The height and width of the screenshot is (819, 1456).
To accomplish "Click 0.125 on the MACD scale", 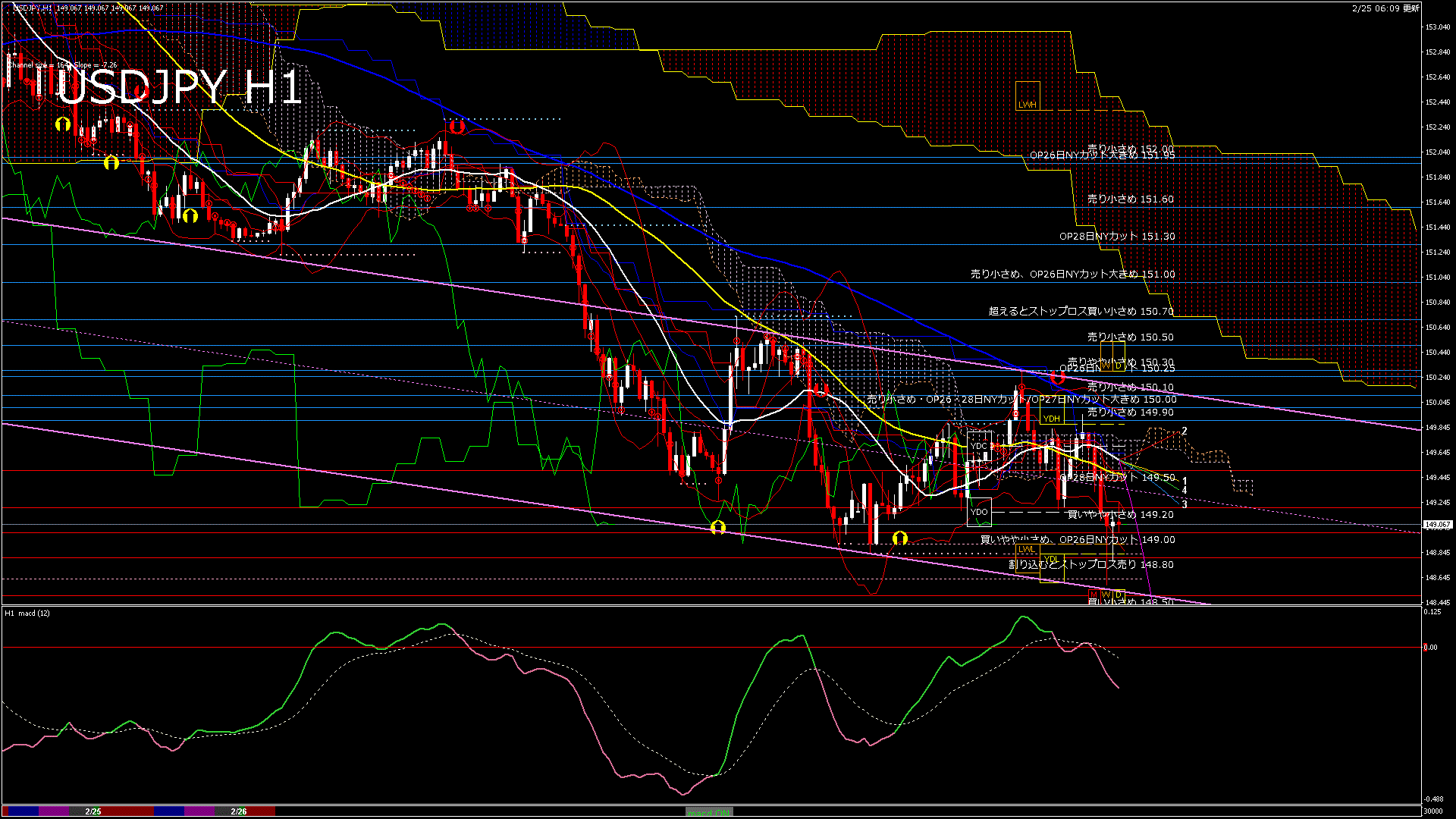I will click(1432, 612).
